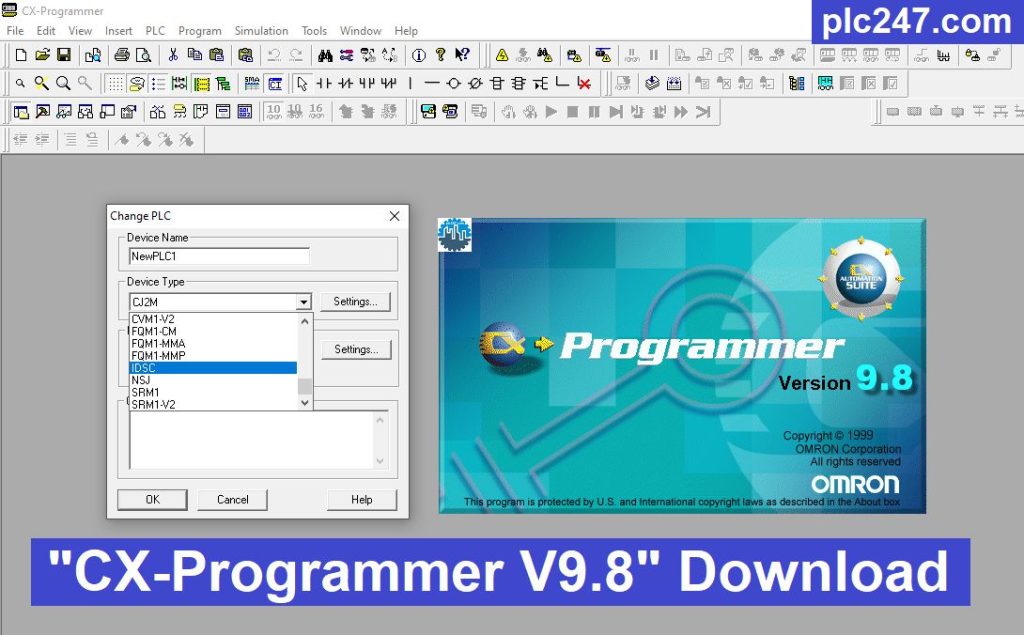The image size is (1024, 635).
Task: Save project with the floppy disk icon
Action: tap(63, 55)
